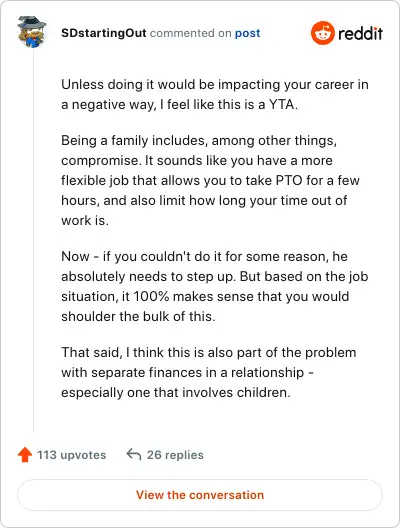Click the "reddit" wordmark text
This screenshot has width=400, height=528.
pyautogui.click(x=360, y=33)
